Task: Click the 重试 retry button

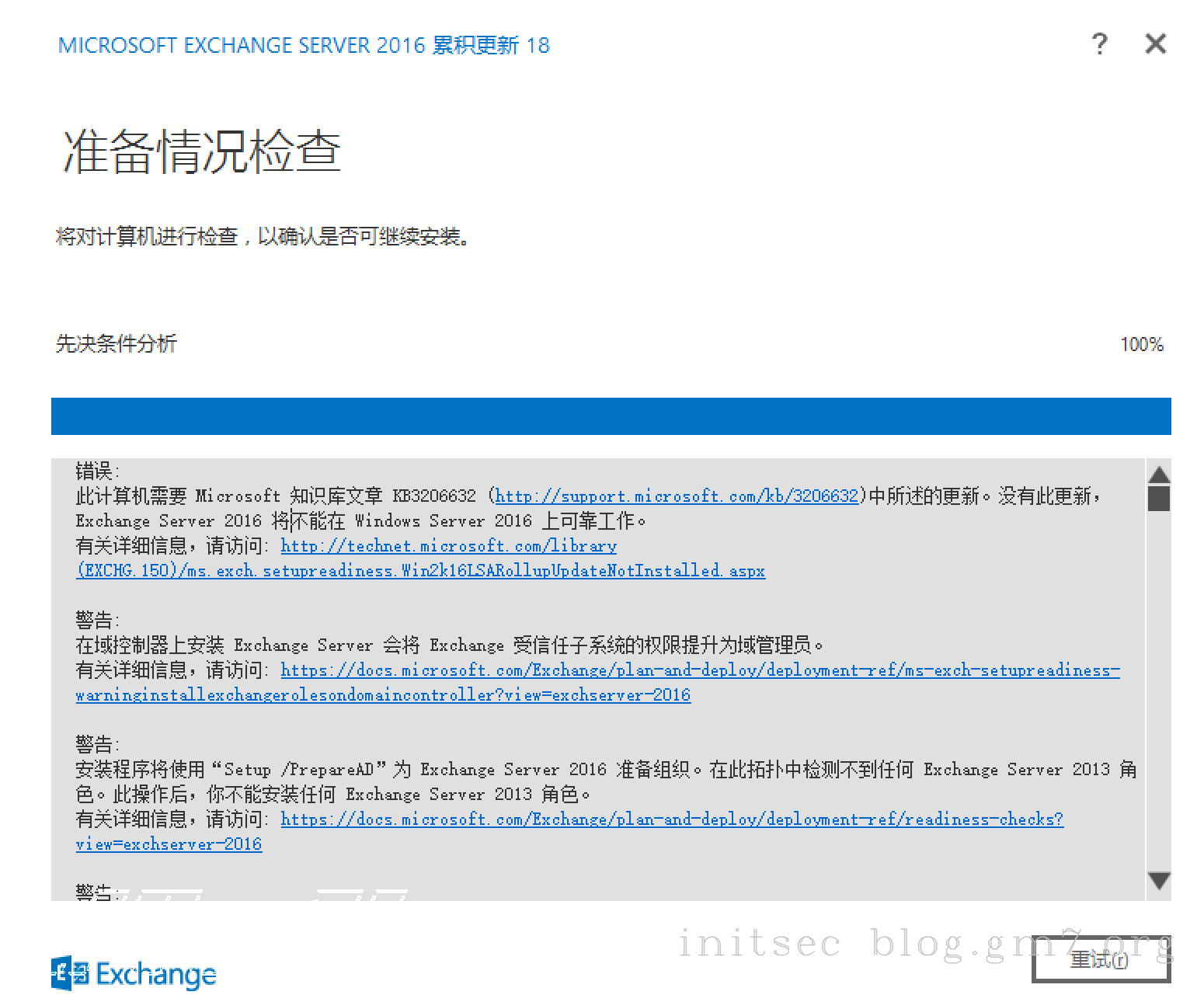Action: click(x=1101, y=961)
